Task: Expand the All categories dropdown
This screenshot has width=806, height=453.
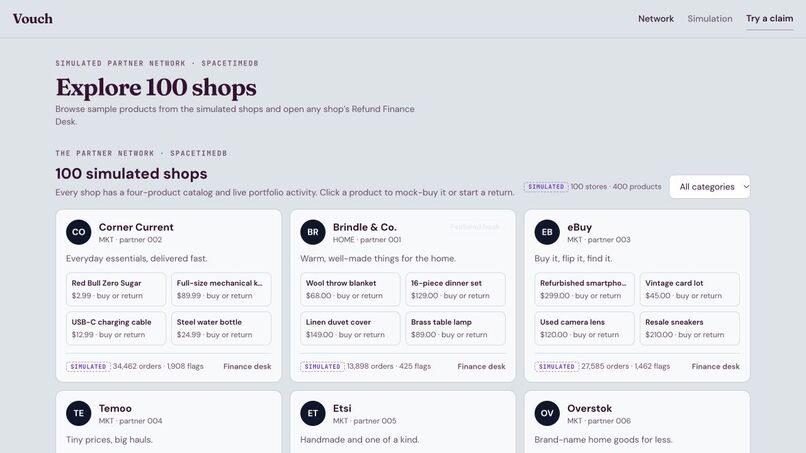Action: point(709,187)
